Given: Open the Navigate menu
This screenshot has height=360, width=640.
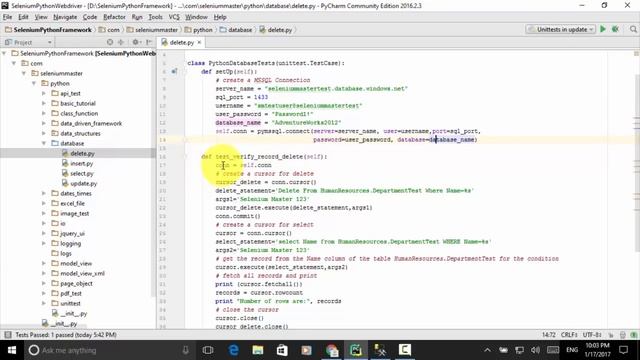Looking at the screenshot, I should [x=65, y=17].
